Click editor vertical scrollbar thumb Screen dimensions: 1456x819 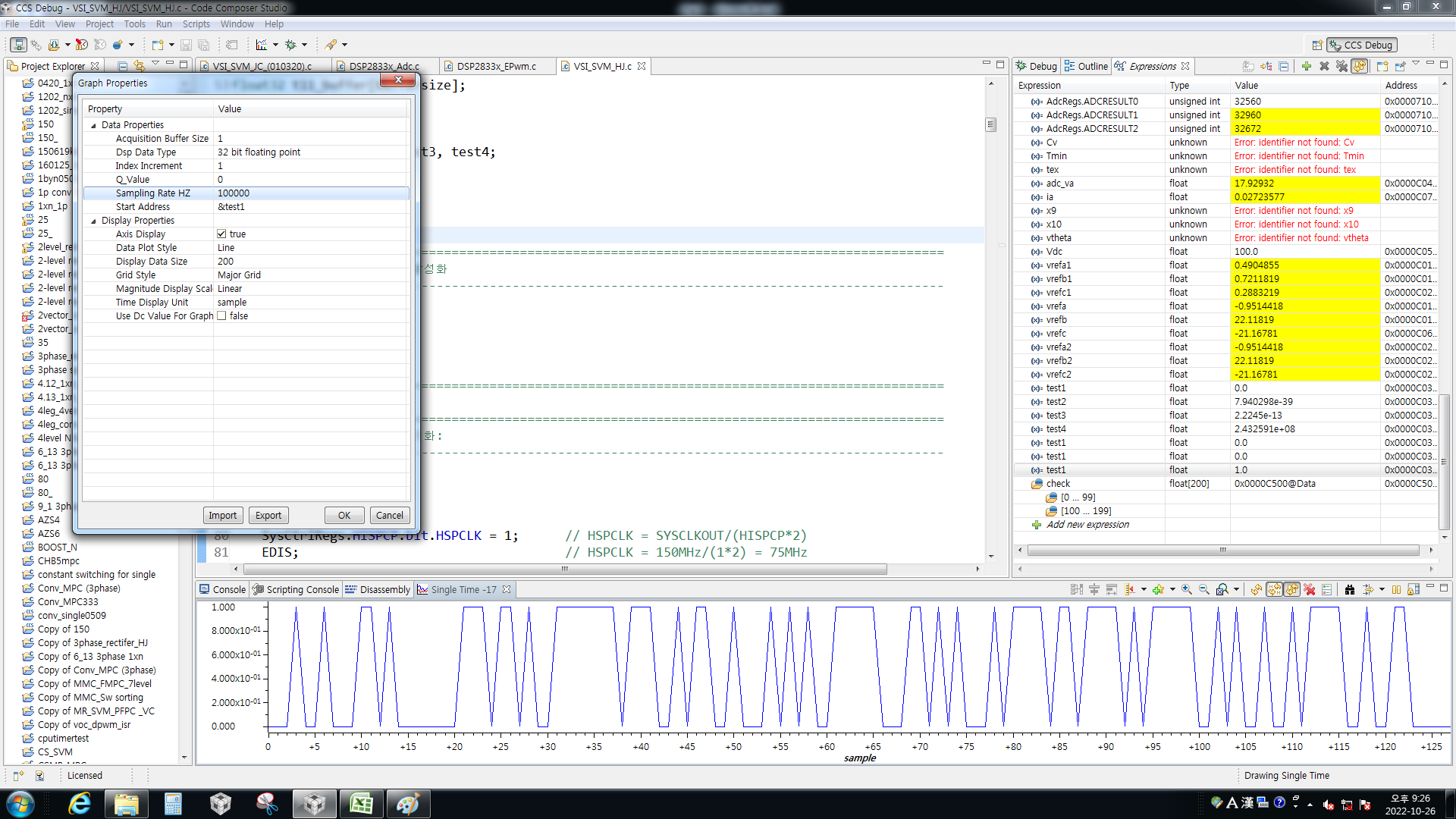pyautogui.click(x=990, y=124)
